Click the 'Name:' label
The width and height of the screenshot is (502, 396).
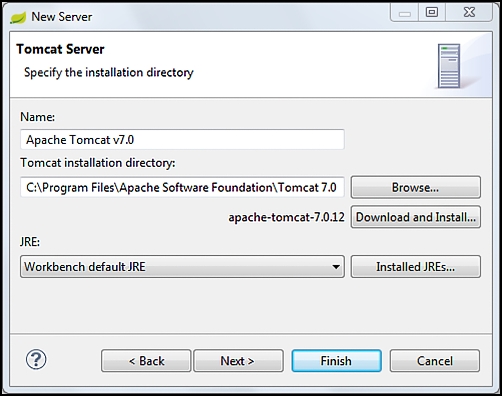click(38, 117)
